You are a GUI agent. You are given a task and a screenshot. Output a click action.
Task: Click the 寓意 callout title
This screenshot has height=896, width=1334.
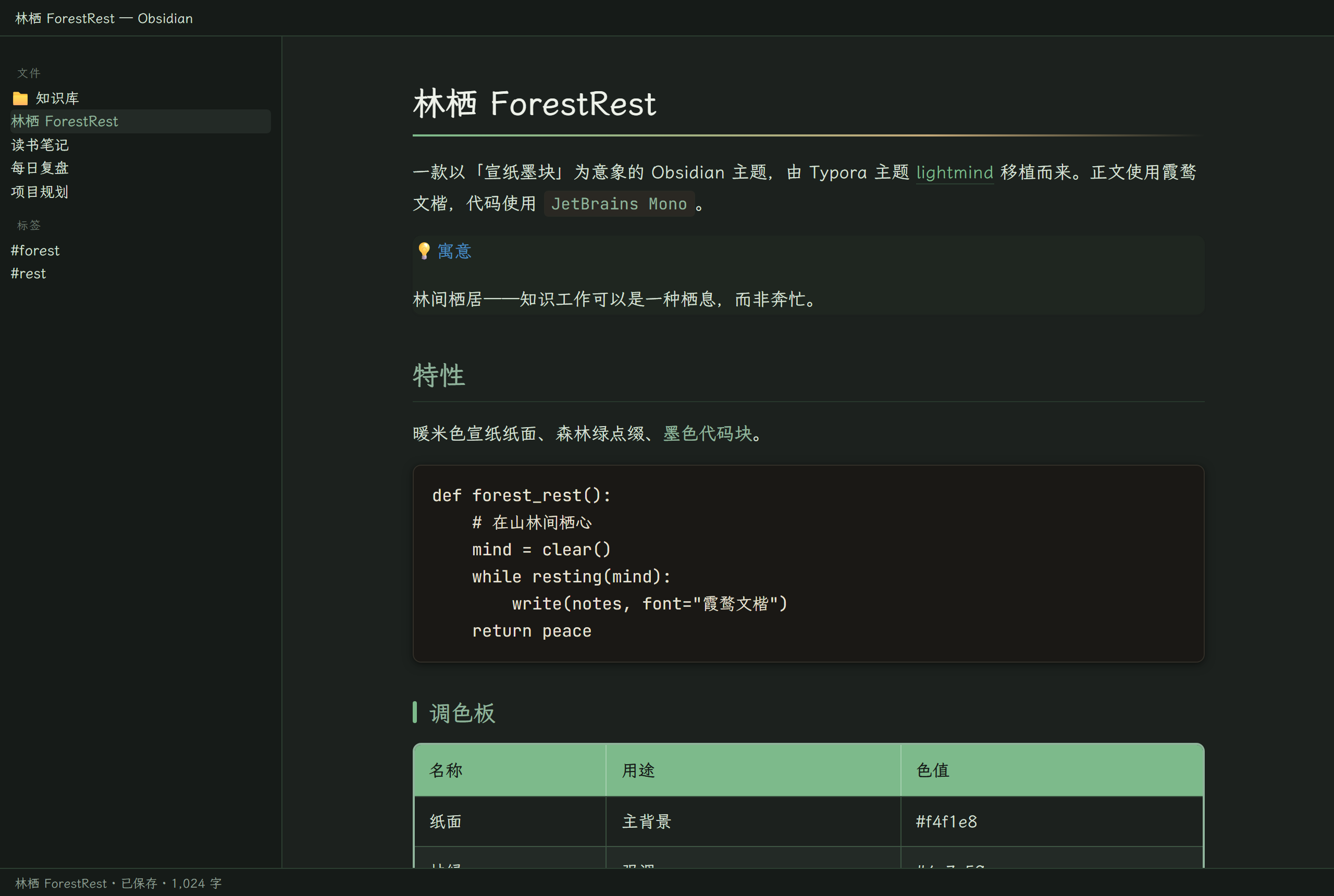point(454,251)
